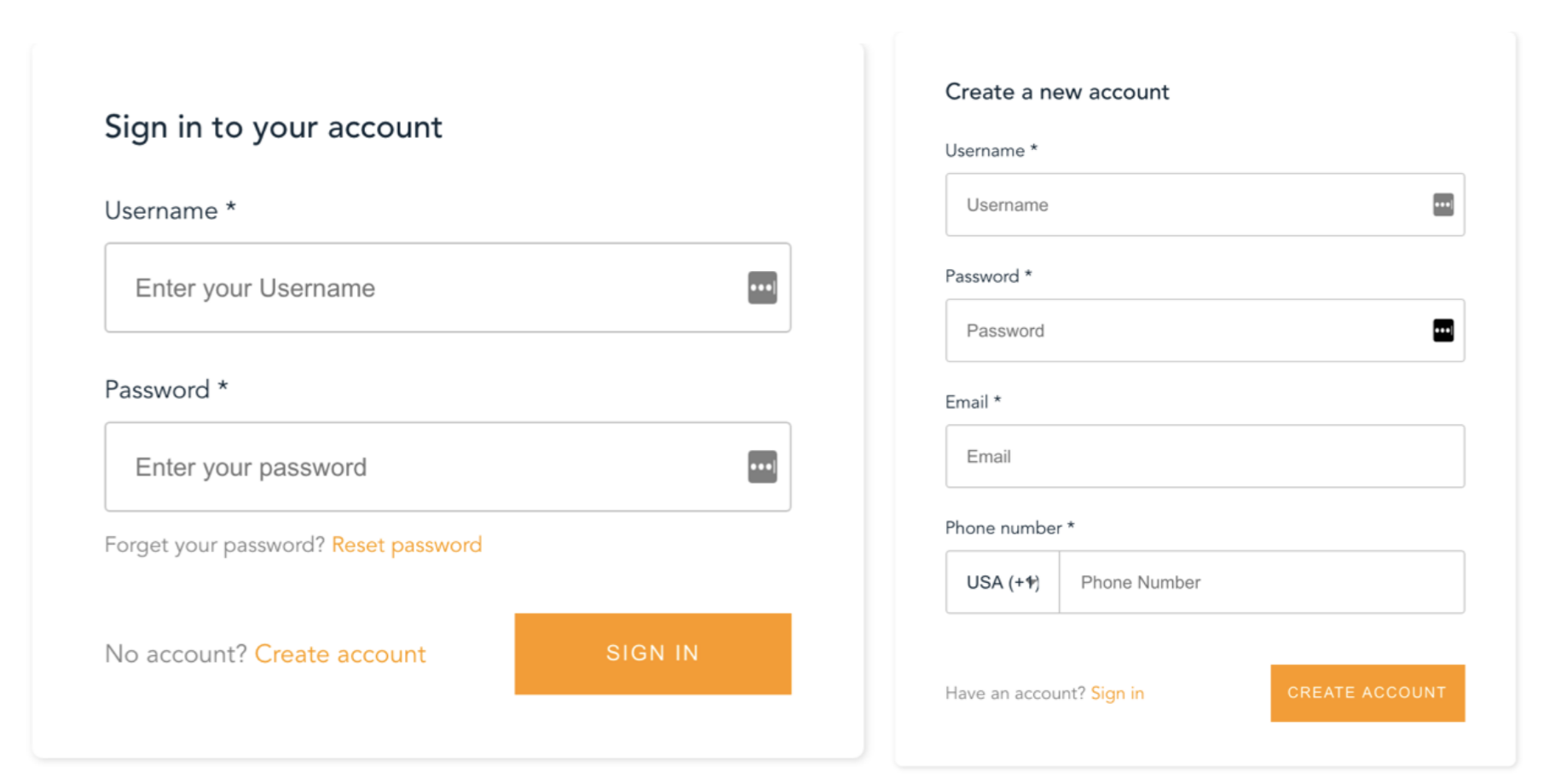
Task: Select the Email input field
Action: pyautogui.click(x=1205, y=456)
